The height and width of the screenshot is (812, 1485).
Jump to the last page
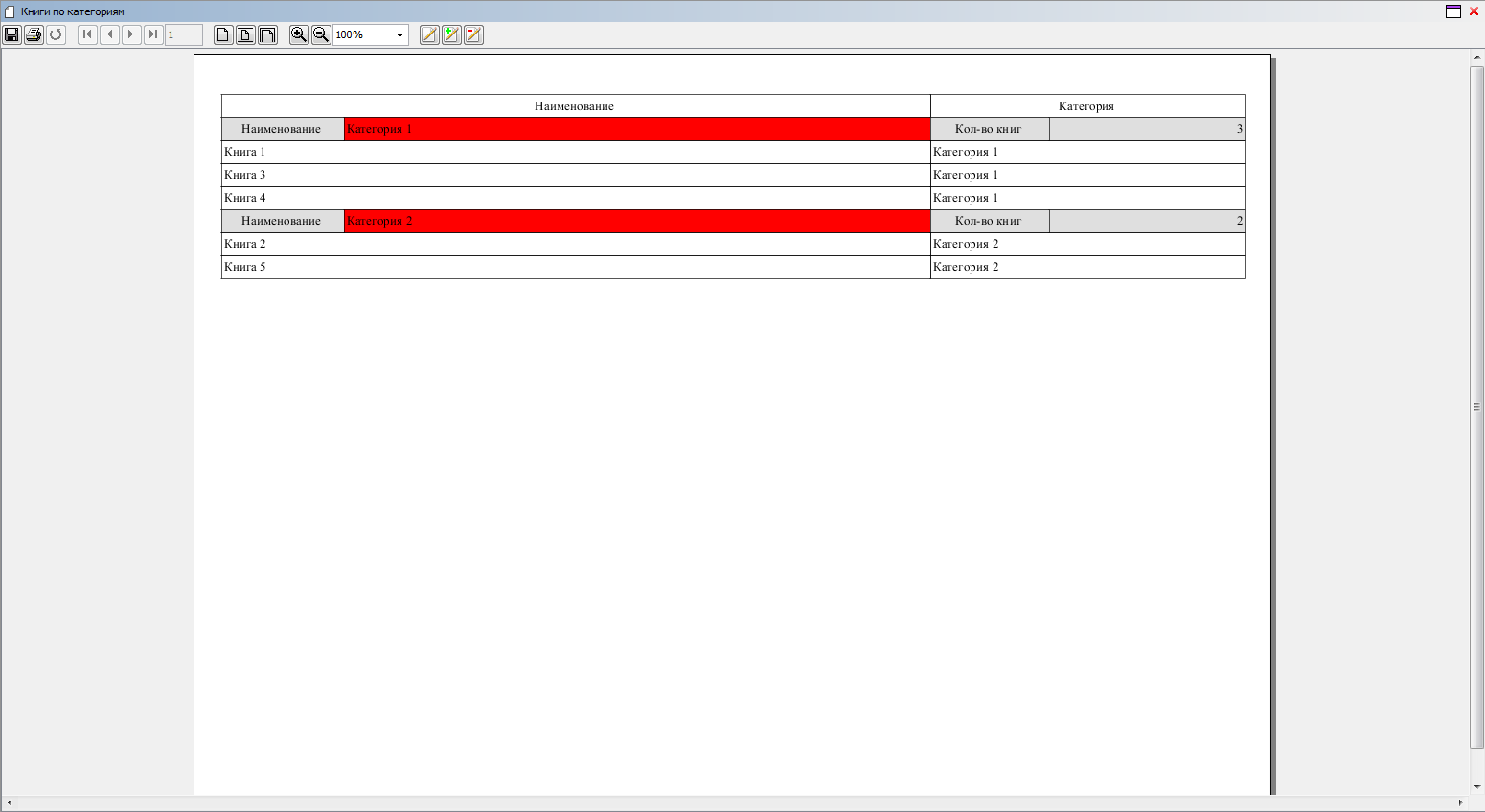(x=153, y=35)
